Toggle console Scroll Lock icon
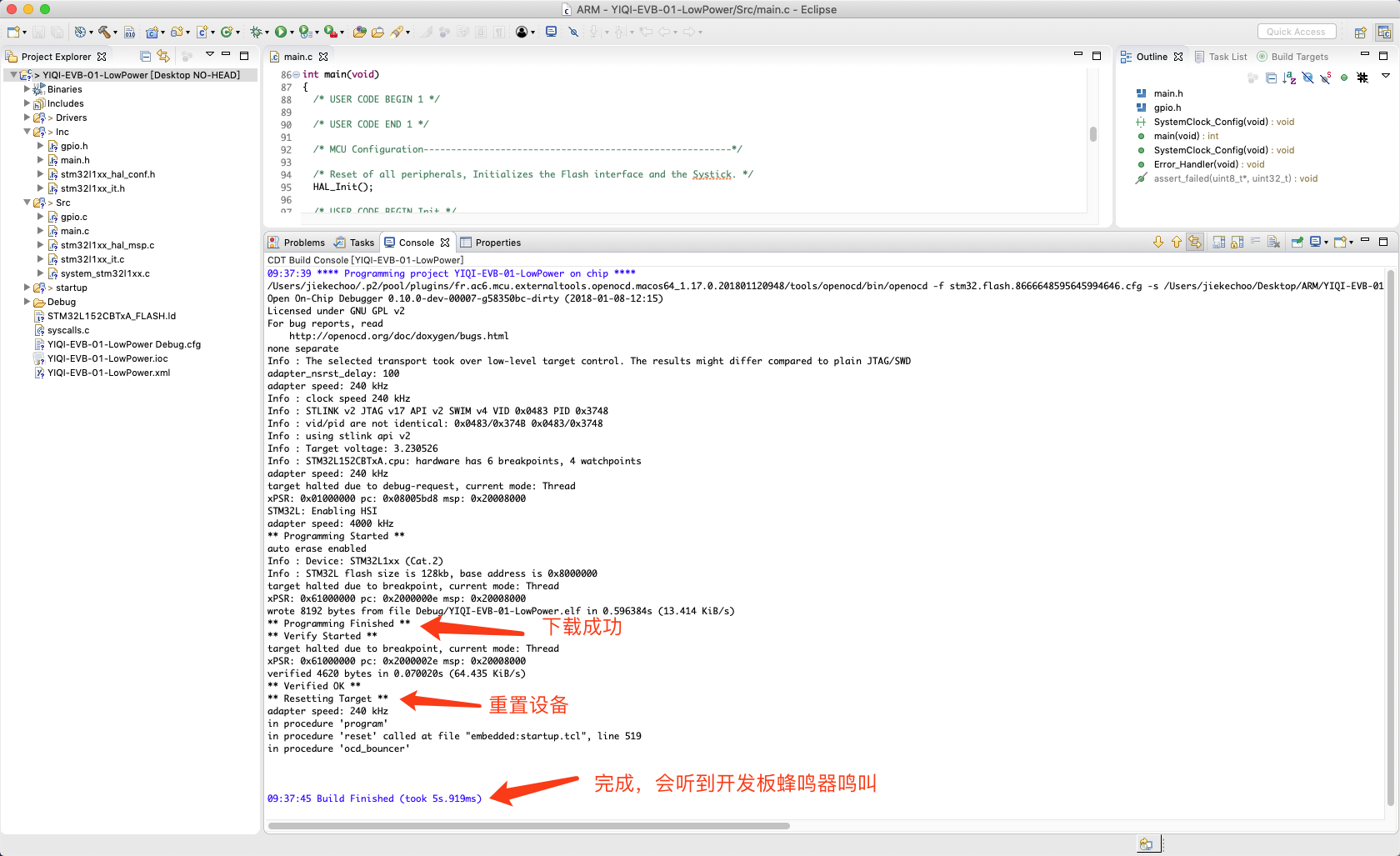The image size is (1400, 856). 1237,242
